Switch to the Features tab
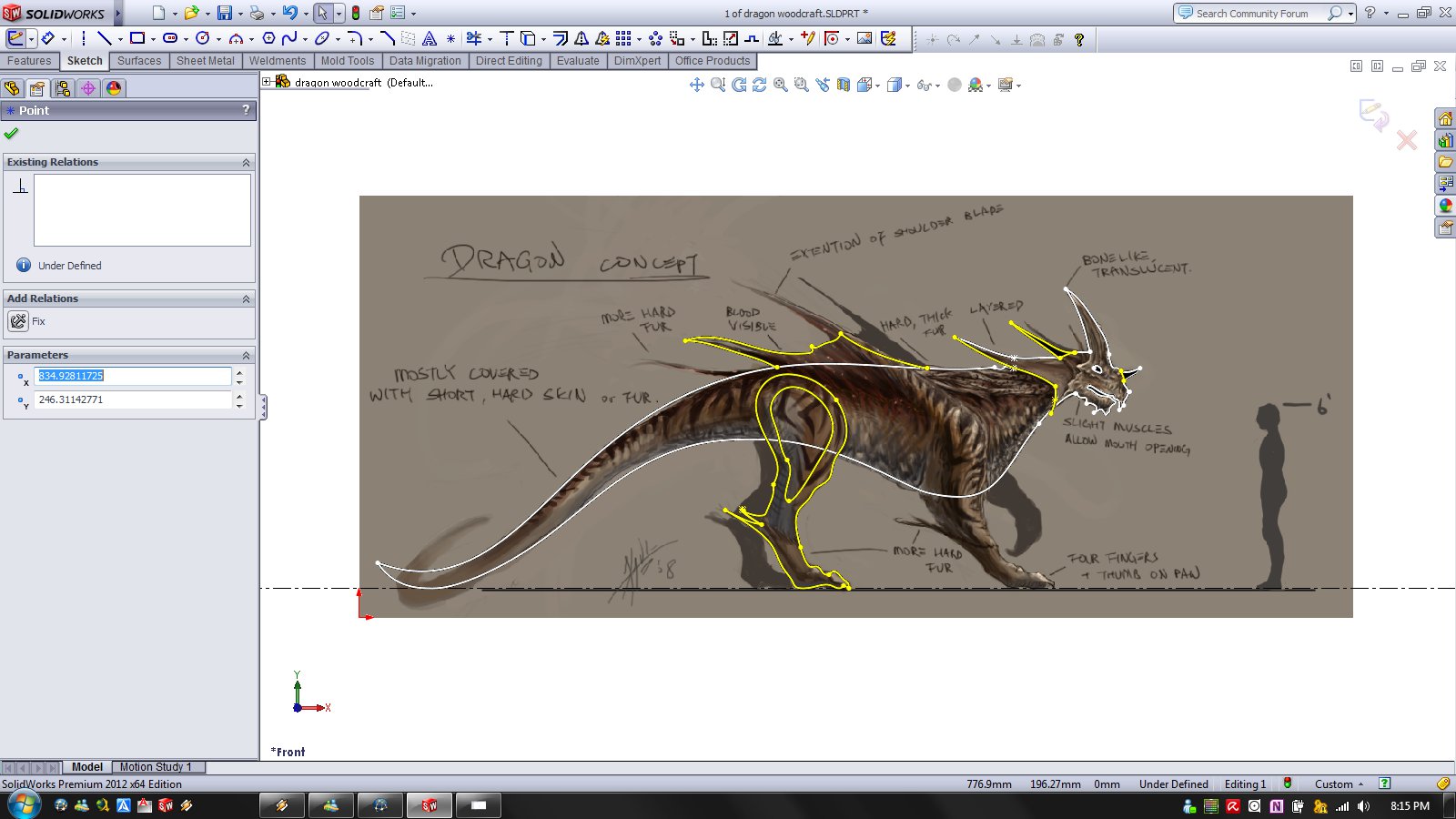1456x819 pixels. 29,61
